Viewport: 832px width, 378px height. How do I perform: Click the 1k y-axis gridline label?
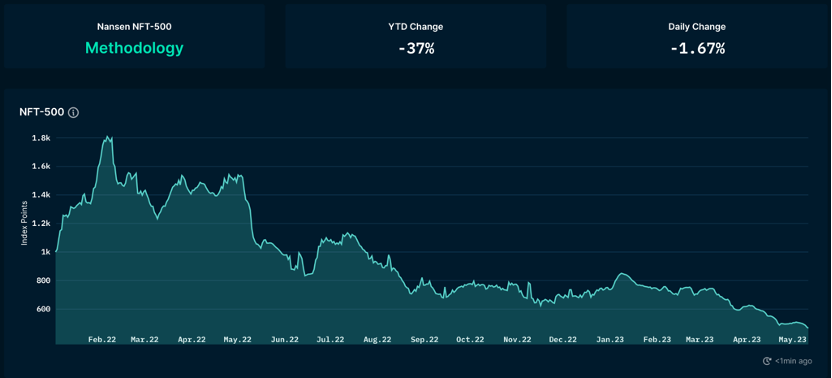tap(45, 252)
